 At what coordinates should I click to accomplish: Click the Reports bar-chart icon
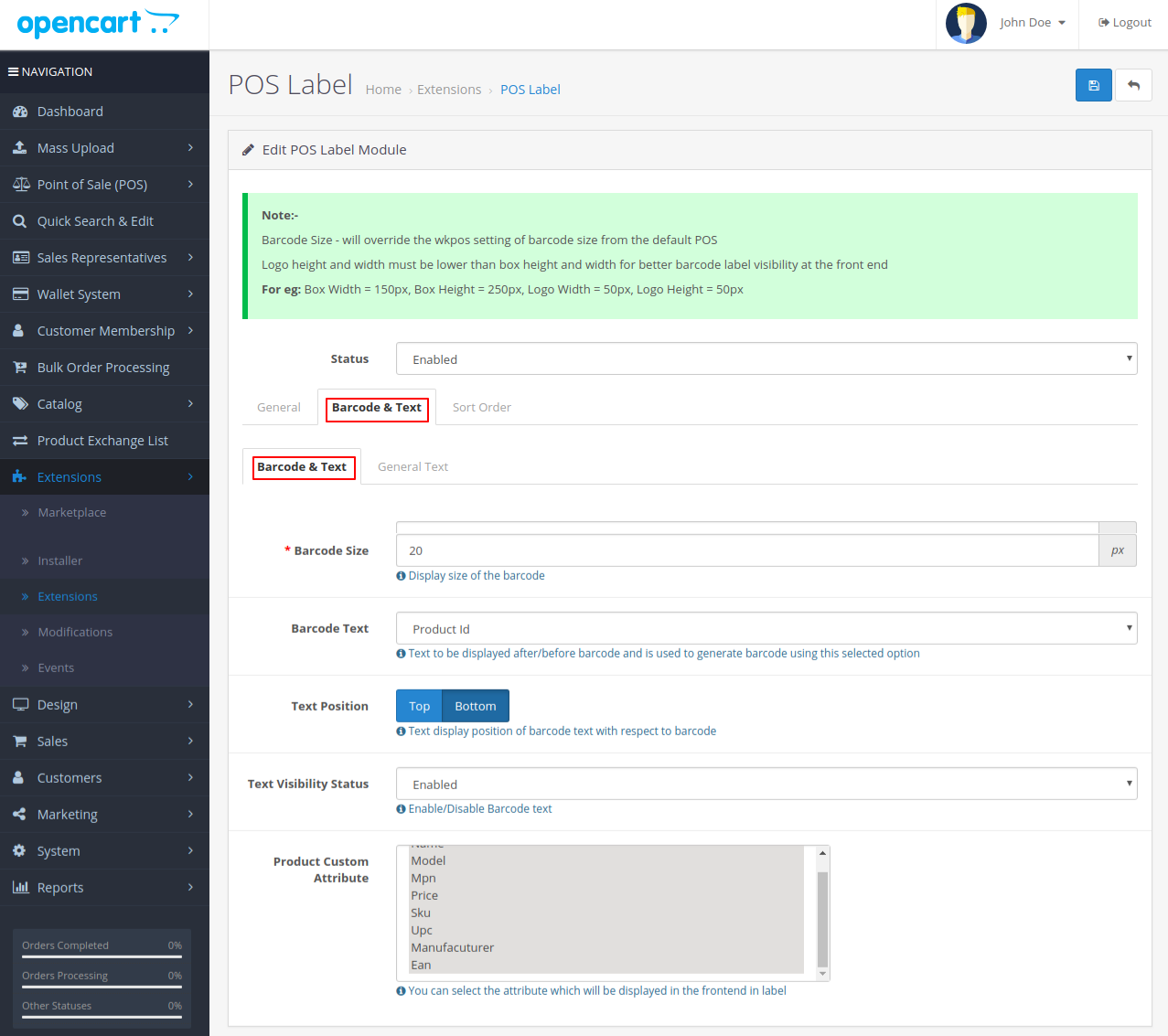pyautogui.click(x=20, y=888)
